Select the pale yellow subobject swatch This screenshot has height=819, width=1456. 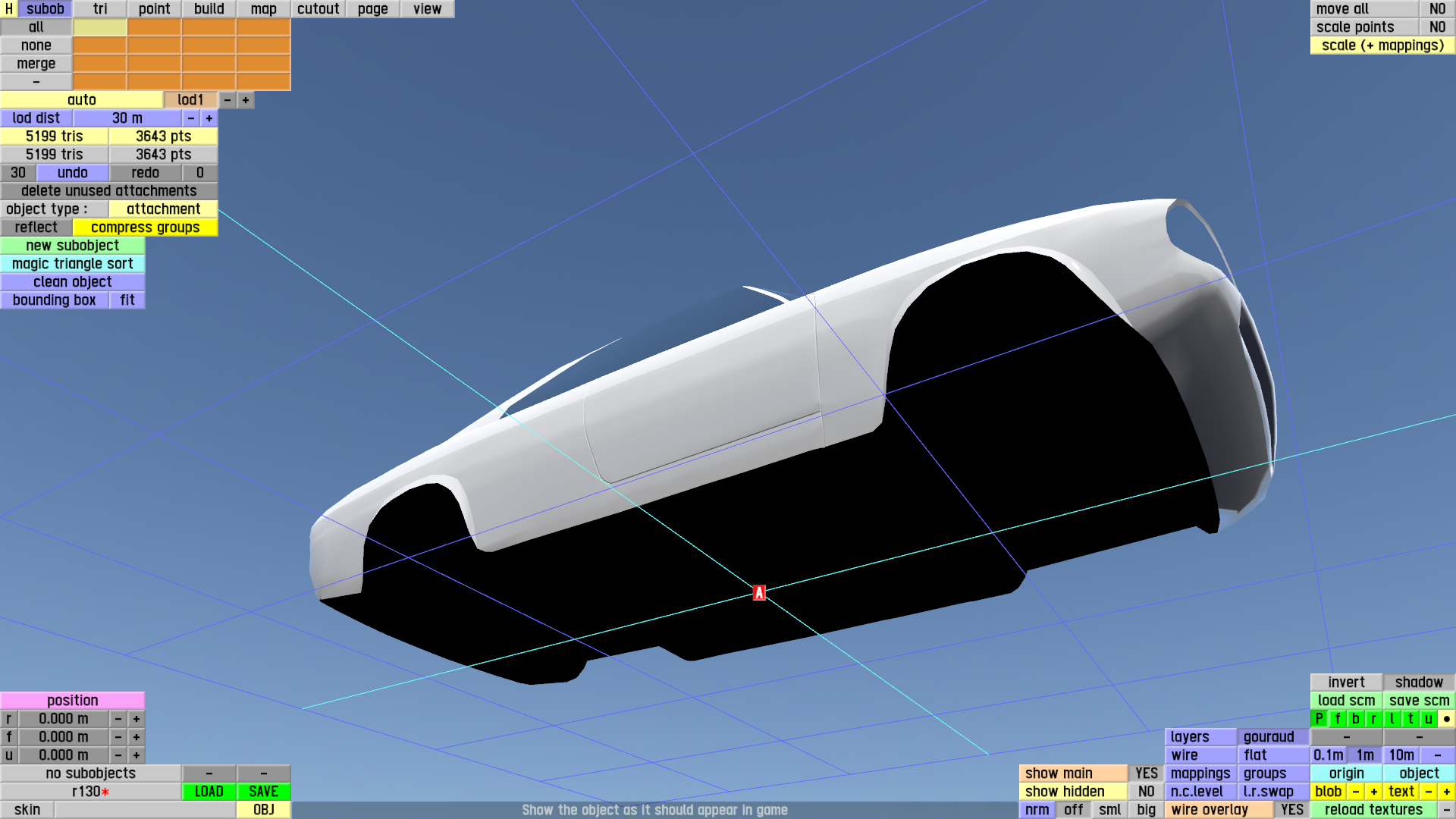coord(99,27)
